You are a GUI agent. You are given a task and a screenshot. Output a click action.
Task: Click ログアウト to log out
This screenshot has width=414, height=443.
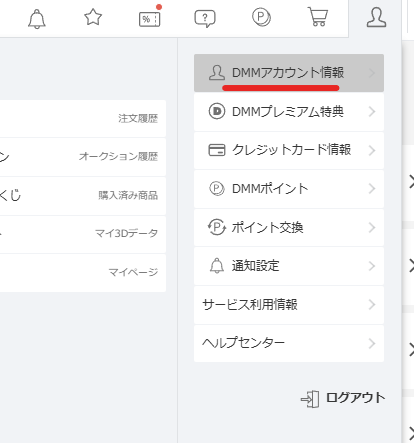click(355, 398)
